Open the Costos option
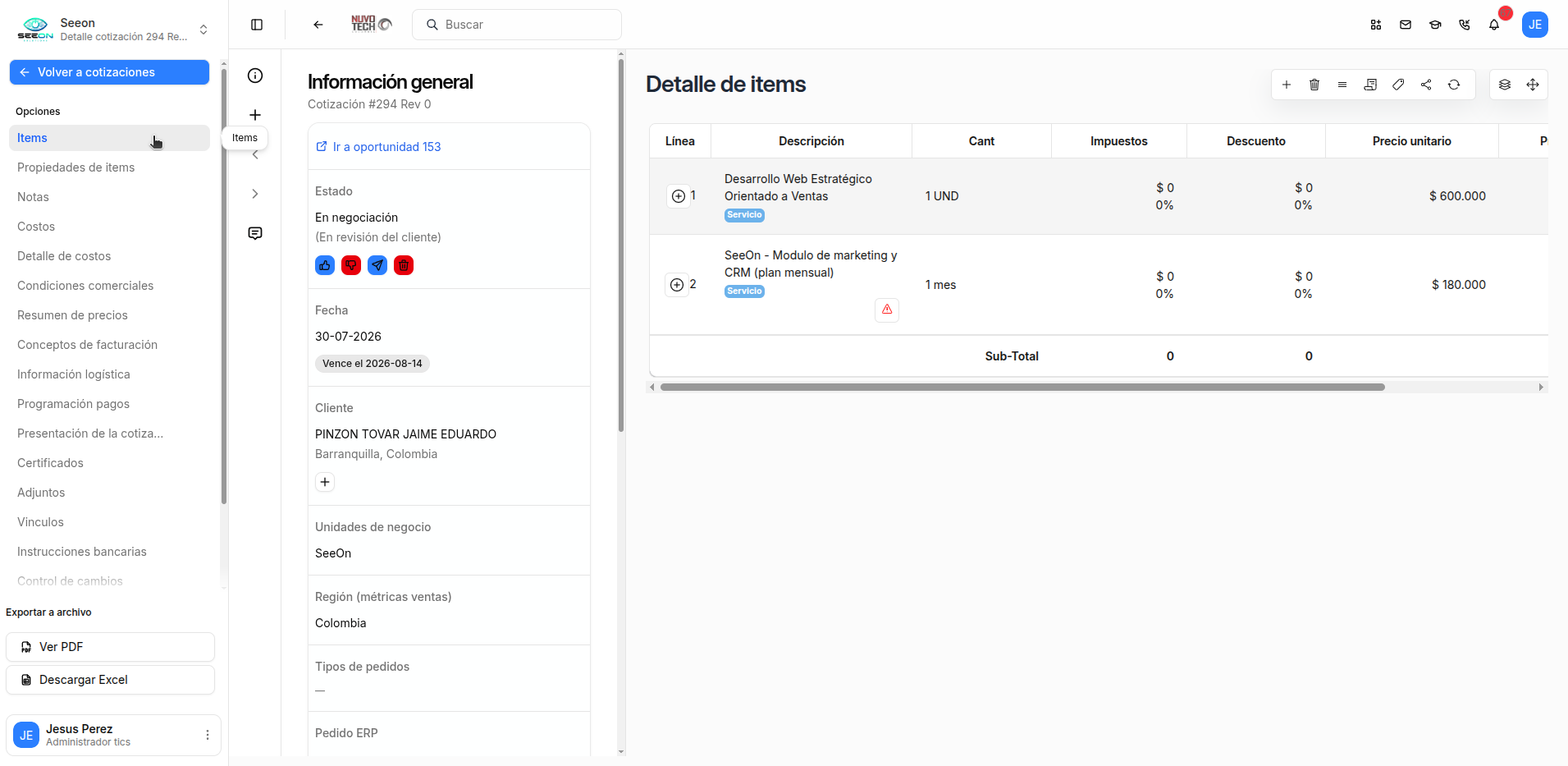Image resolution: width=1568 pixels, height=766 pixels. [x=109, y=227]
